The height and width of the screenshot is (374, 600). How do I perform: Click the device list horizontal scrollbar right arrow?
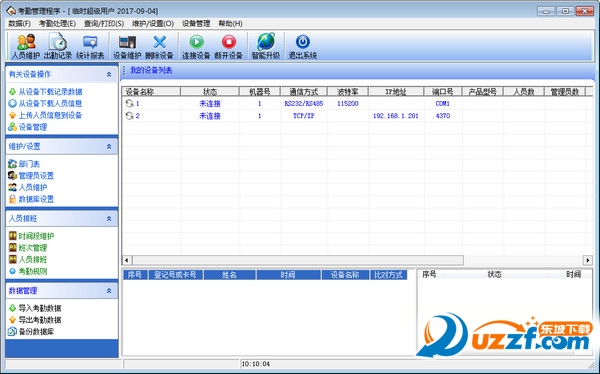click(588, 260)
